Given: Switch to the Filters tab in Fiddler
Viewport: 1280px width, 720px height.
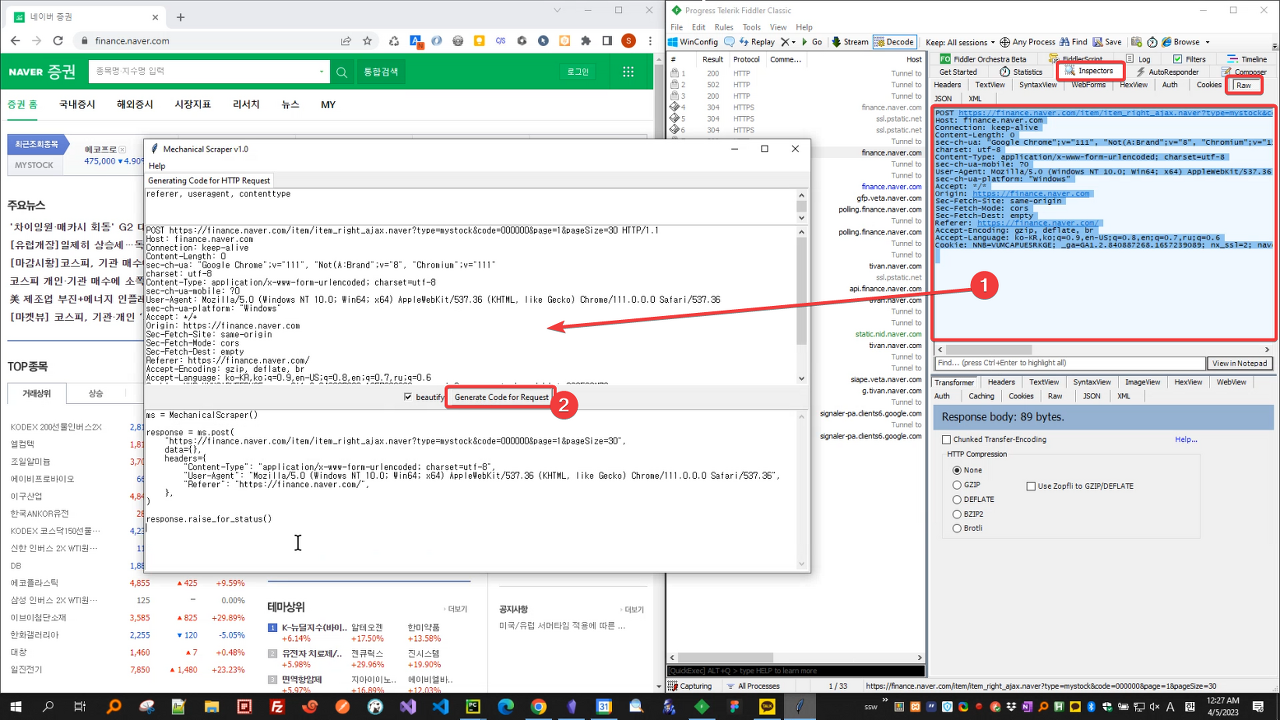Looking at the screenshot, I should [x=1188, y=59].
